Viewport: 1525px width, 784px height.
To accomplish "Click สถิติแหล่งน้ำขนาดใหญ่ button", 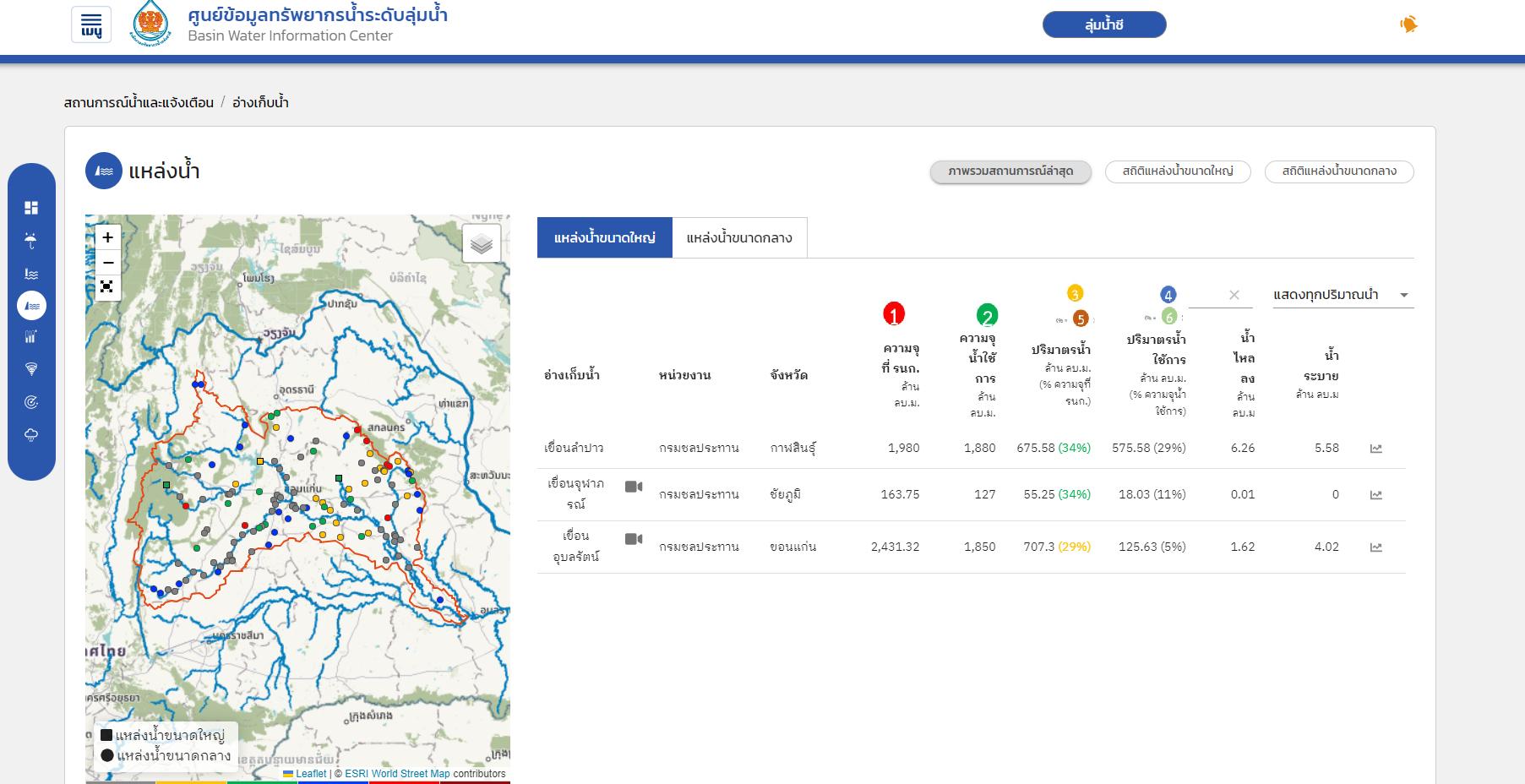I will (x=1177, y=171).
